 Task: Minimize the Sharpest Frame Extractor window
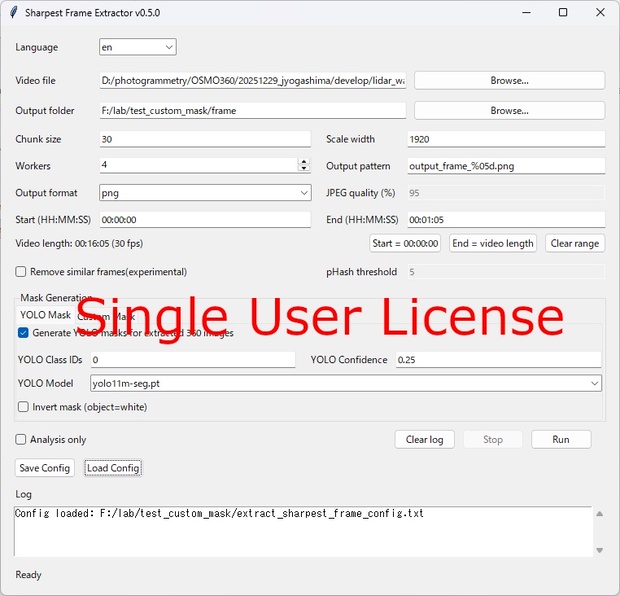tap(526, 12)
